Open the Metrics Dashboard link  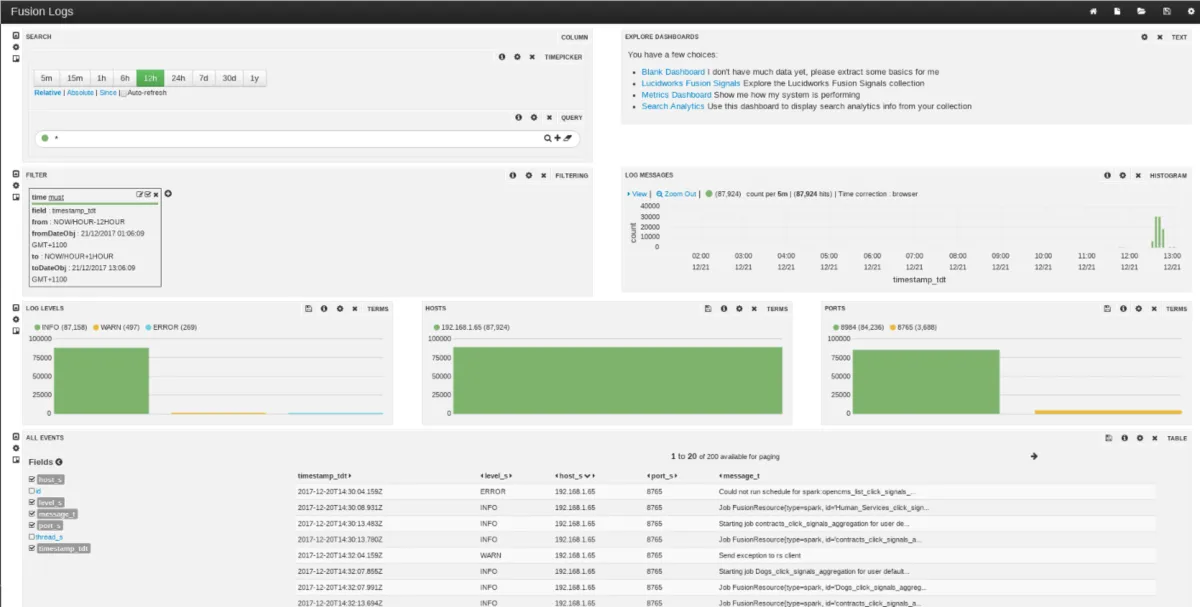click(676, 95)
